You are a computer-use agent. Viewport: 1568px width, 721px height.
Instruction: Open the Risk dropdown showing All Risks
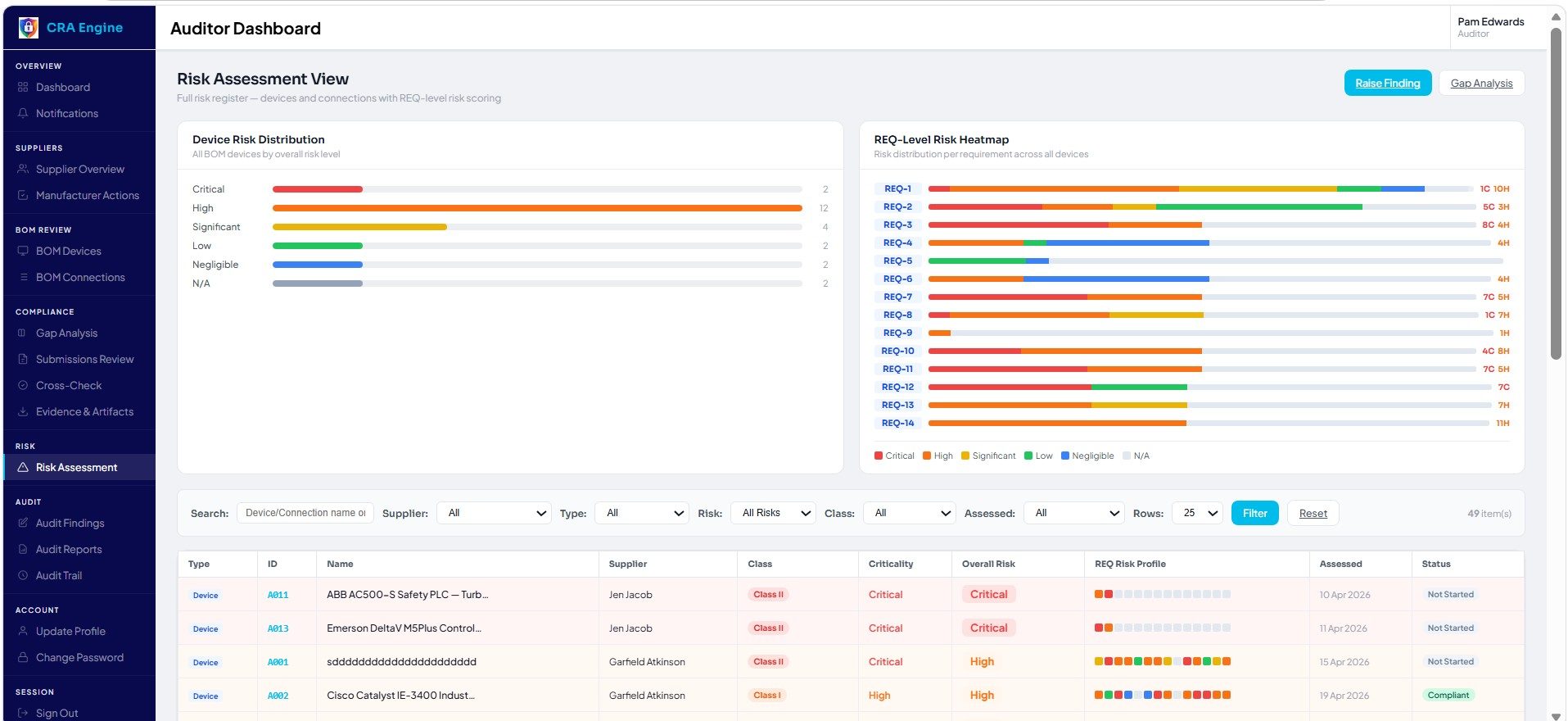click(x=773, y=514)
